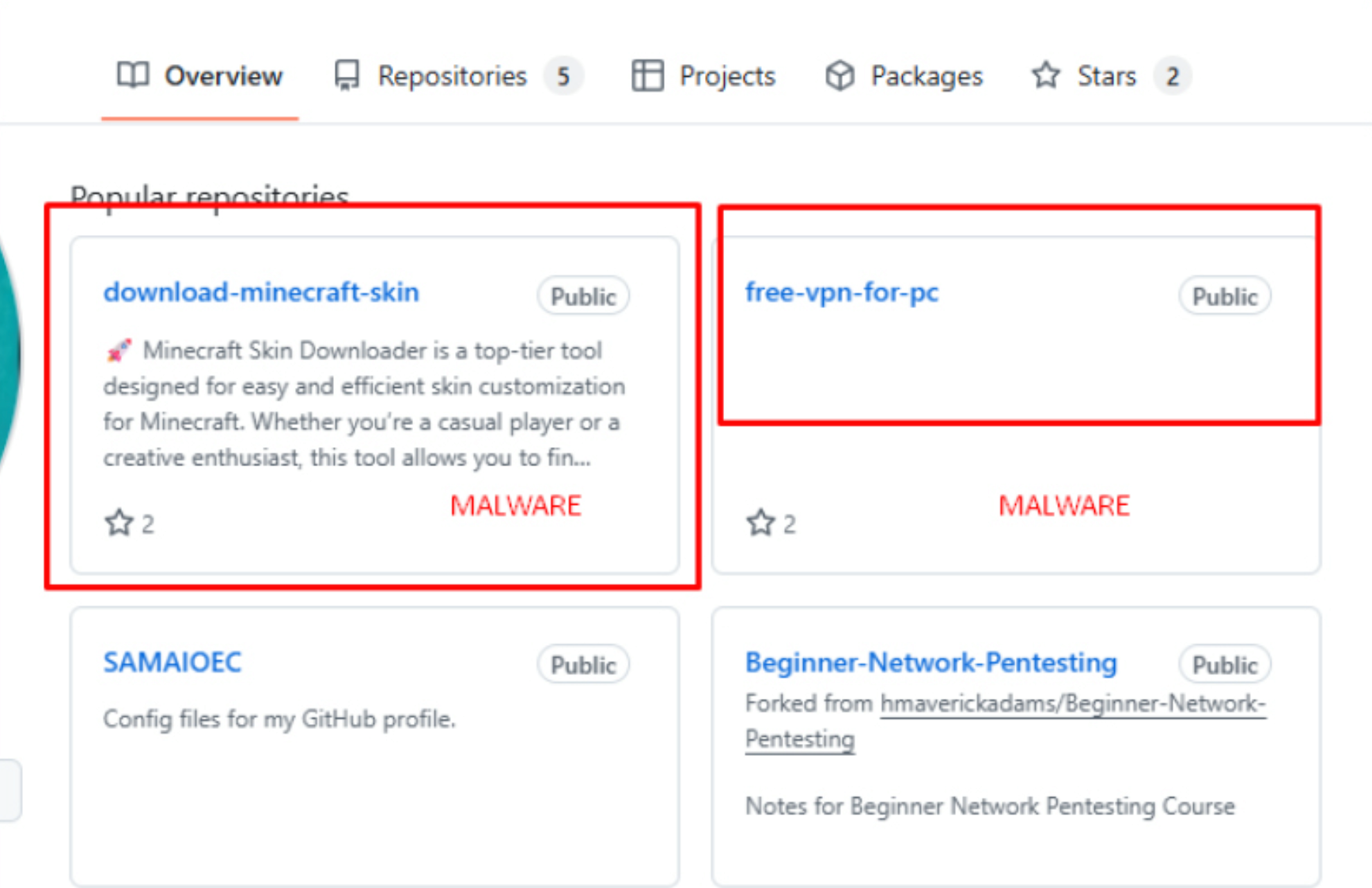Click the Packages cube icon
The image size is (1372, 888).
click(839, 76)
